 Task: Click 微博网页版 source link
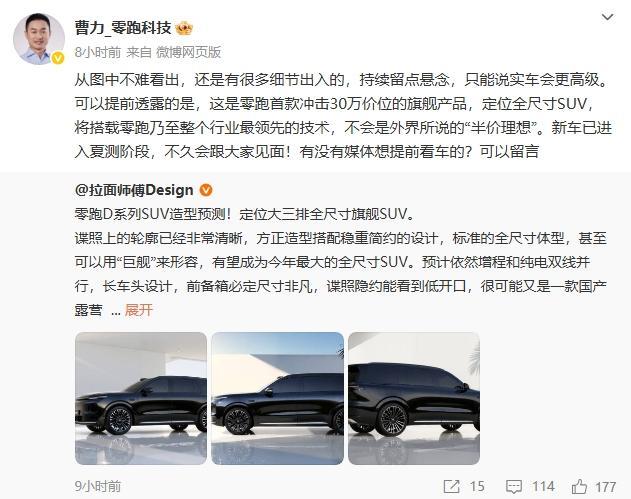click(188, 52)
